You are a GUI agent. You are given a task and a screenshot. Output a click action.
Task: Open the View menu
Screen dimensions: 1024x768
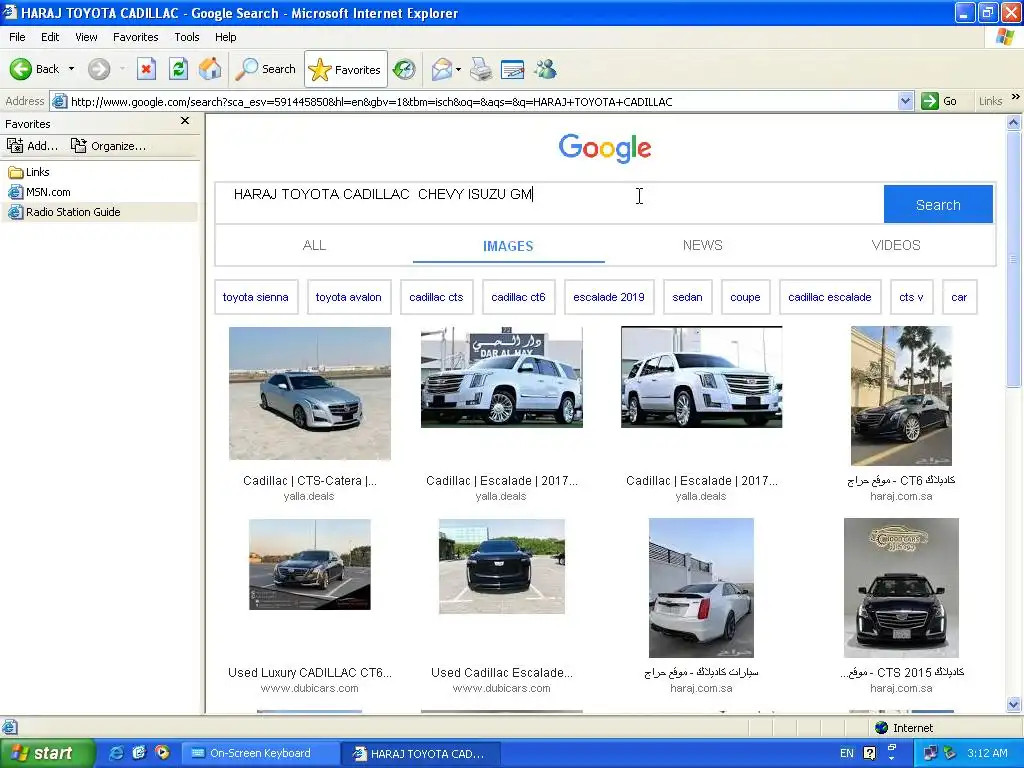pyautogui.click(x=86, y=37)
